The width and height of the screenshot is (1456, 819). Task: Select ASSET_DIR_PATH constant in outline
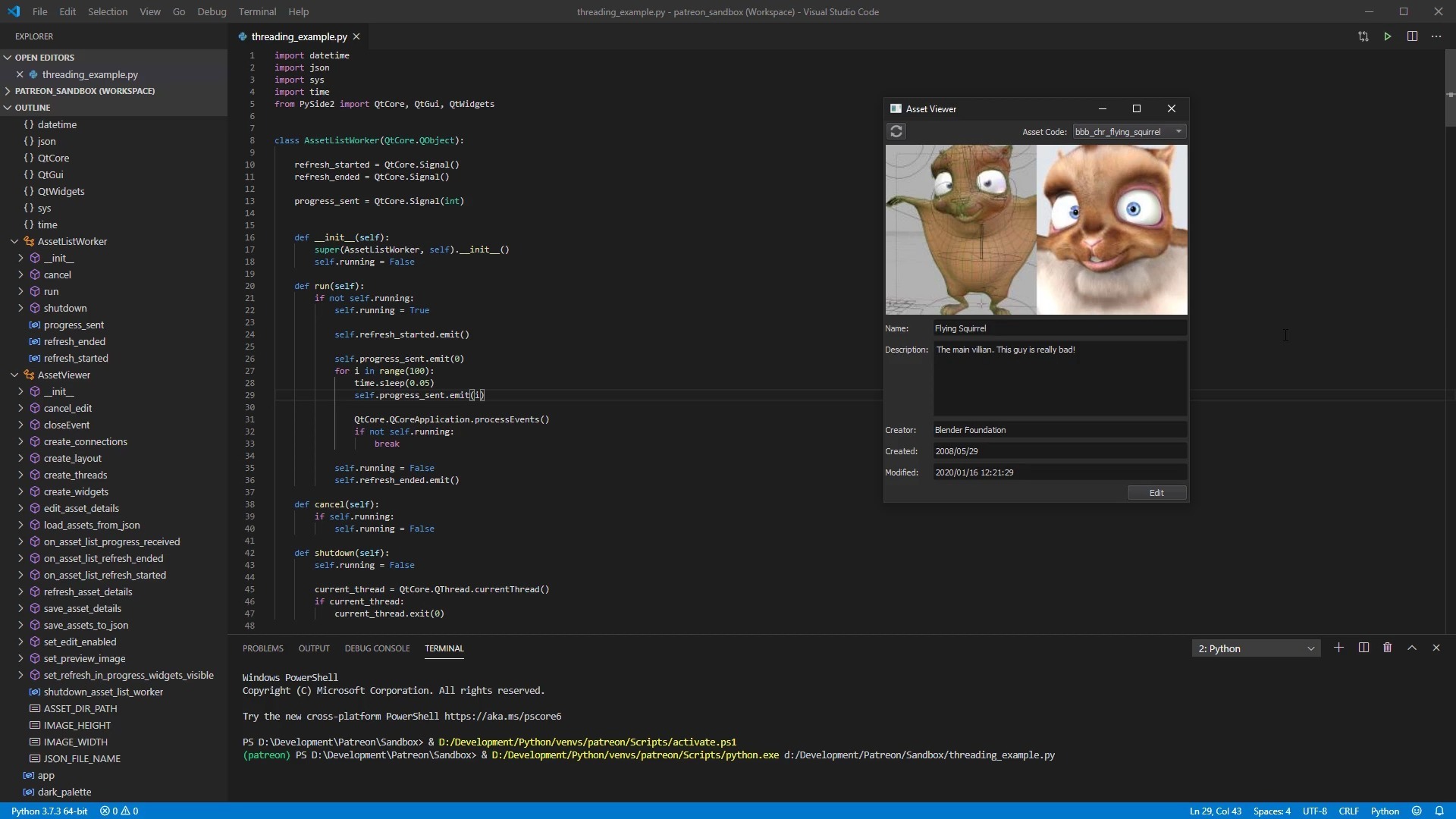pyautogui.click(x=80, y=708)
